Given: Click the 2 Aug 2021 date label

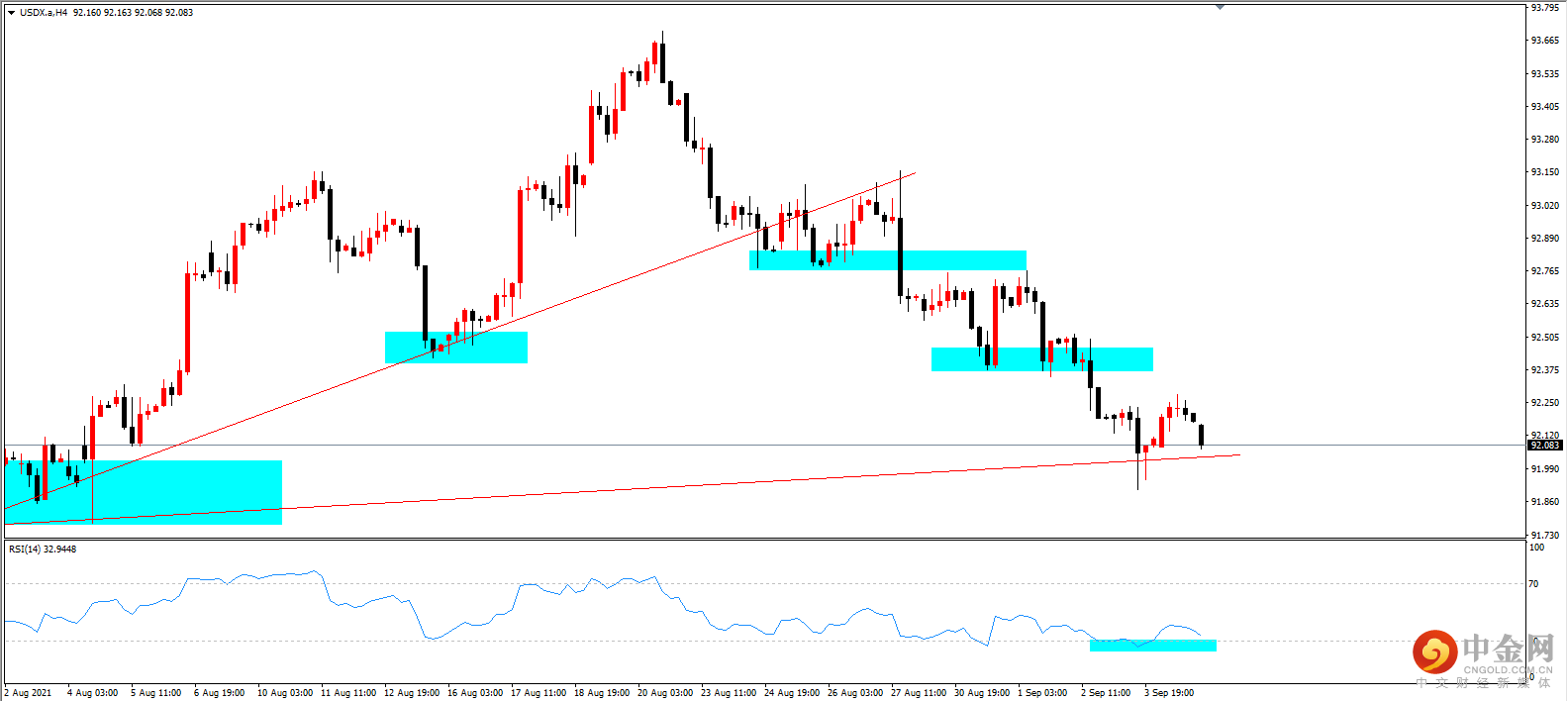Looking at the screenshot, I should tap(28, 692).
